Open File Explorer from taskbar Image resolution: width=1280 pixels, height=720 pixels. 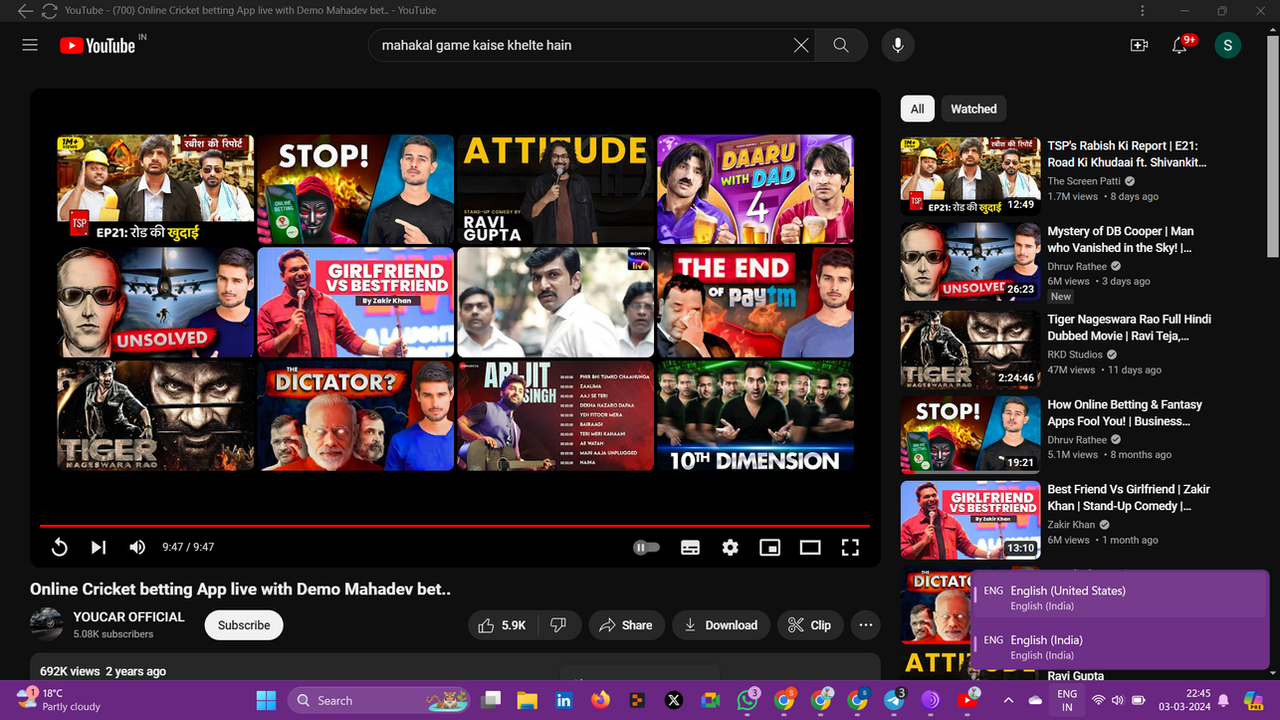point(526,700)
